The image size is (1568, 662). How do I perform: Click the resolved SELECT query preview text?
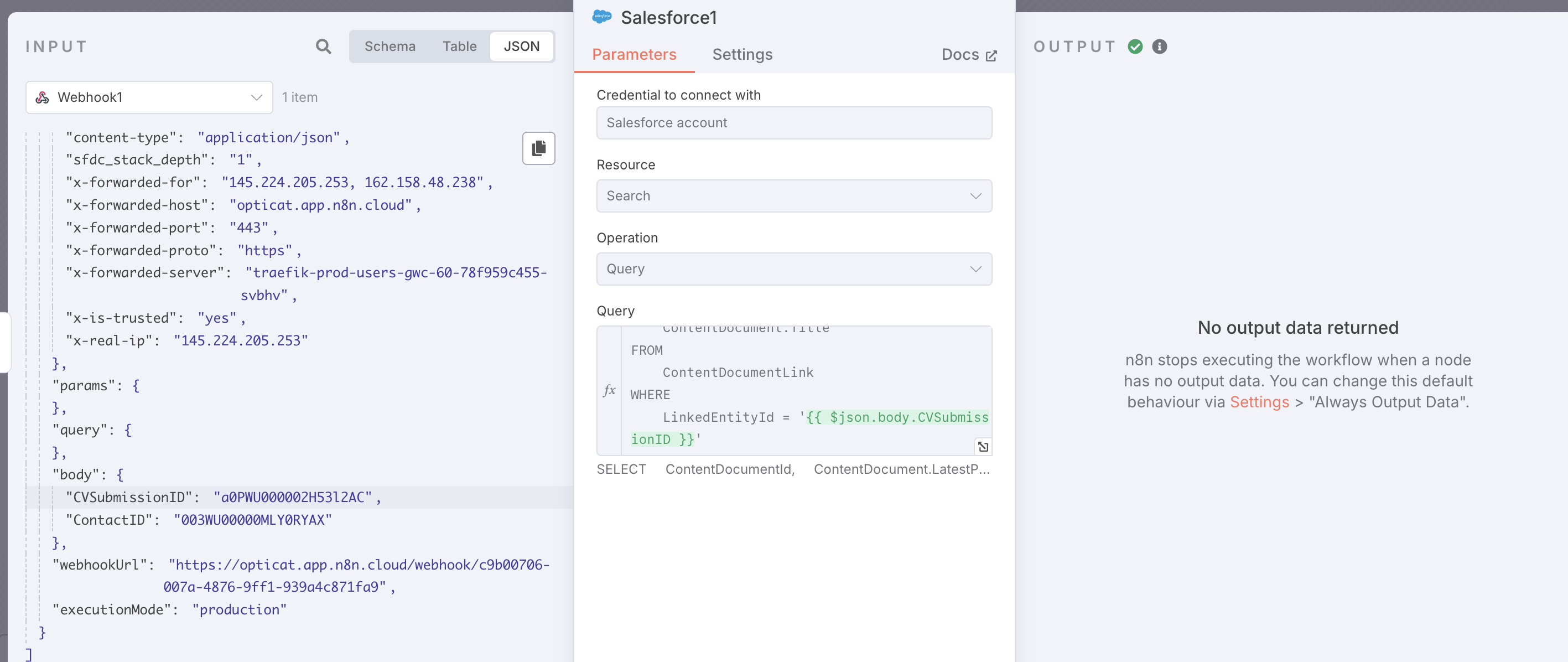click(x=792, y=469)
